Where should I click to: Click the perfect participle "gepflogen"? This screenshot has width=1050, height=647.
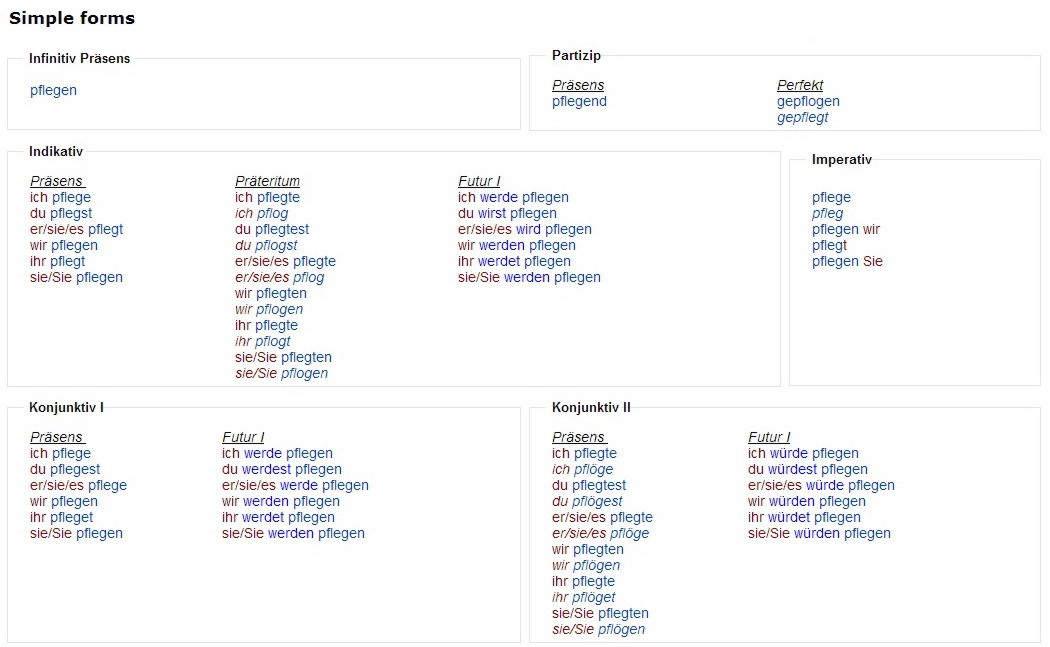coord(808,101)
